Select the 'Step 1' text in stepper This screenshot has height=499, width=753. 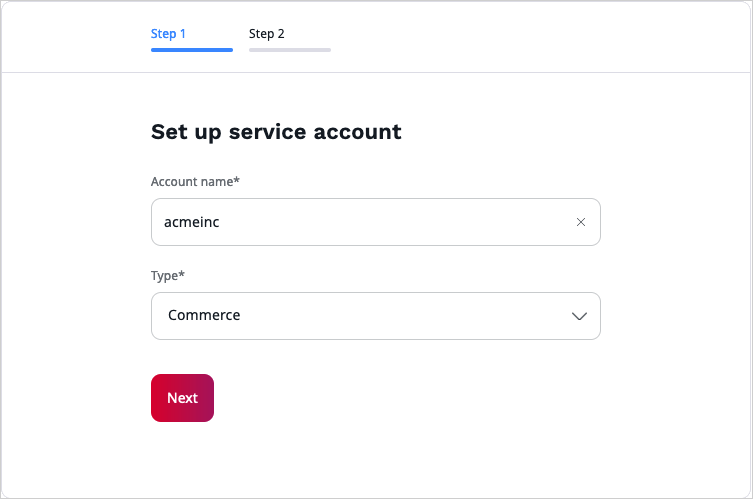click(x=168, y=34)
